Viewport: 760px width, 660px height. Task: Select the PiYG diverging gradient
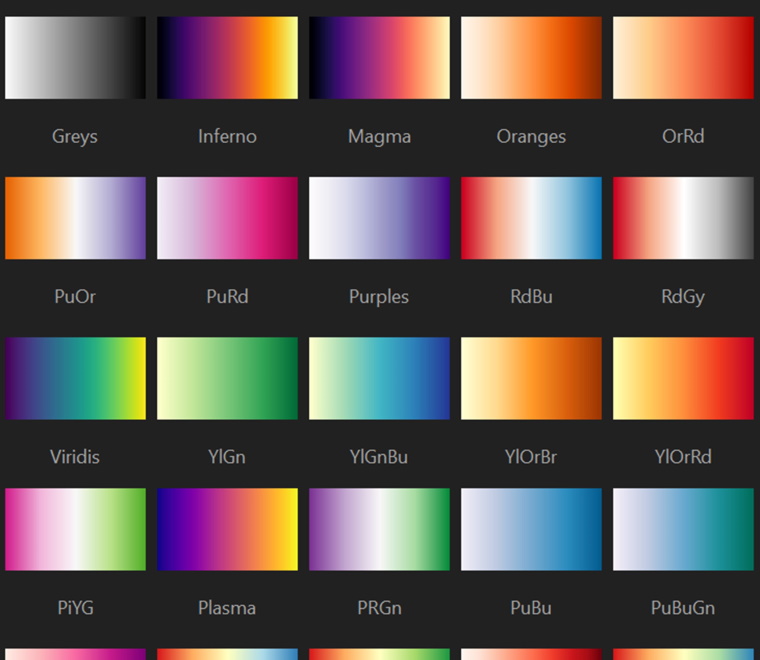75,529
